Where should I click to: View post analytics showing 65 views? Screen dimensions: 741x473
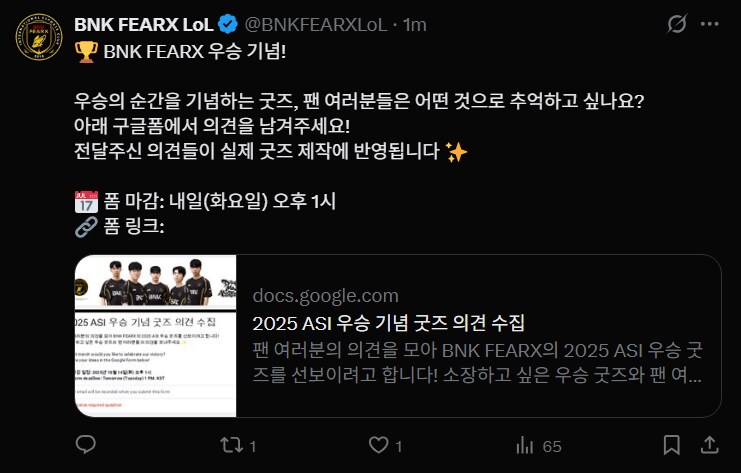pos(539,446)
